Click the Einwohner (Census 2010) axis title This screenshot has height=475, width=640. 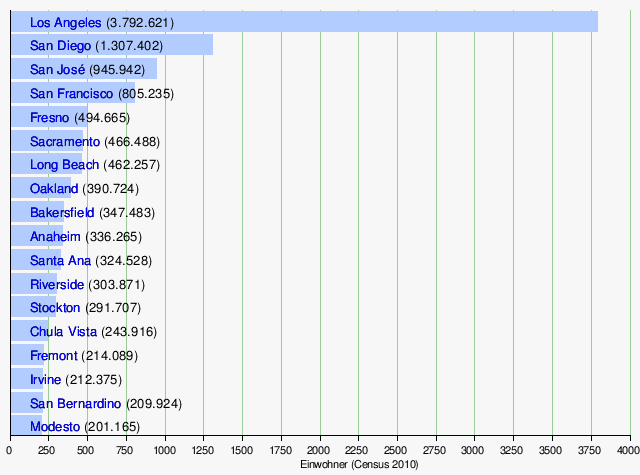pyautogui.click(x=359, y=464)
